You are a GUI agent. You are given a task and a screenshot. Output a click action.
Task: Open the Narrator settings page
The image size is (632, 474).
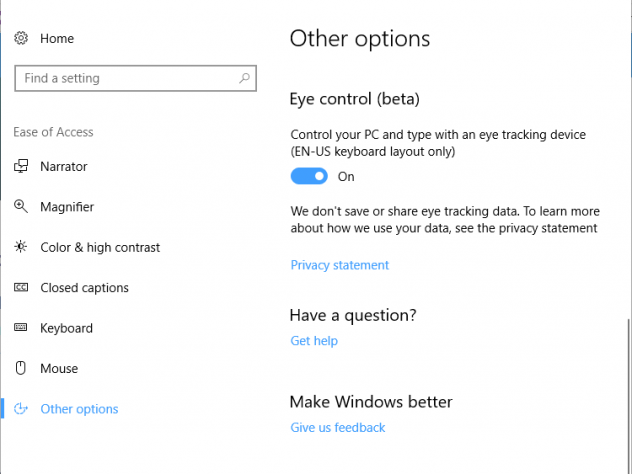coord(64,167)
